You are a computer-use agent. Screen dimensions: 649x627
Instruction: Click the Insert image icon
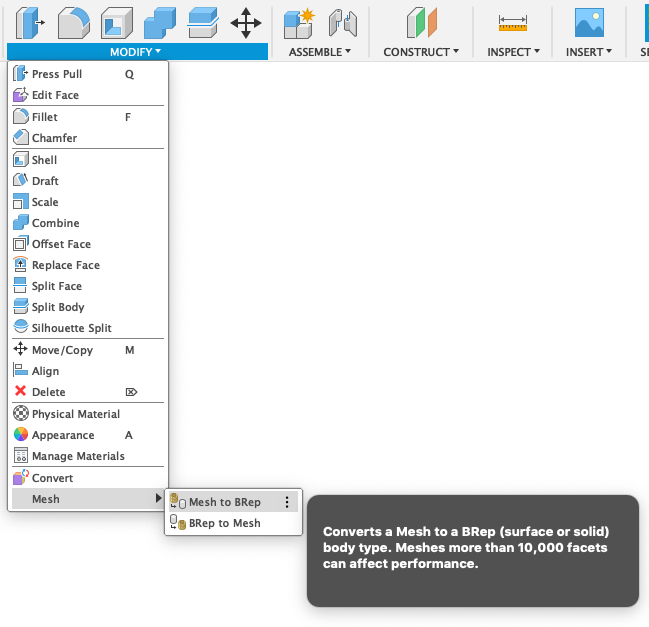589,23
